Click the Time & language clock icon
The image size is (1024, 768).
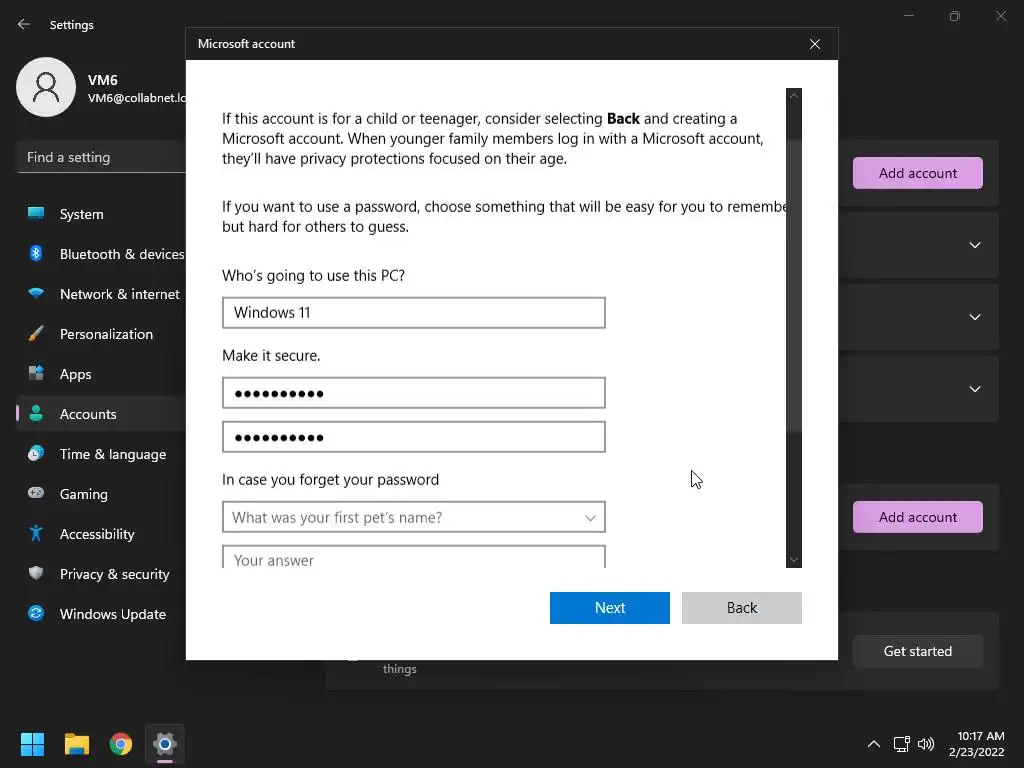36,453
